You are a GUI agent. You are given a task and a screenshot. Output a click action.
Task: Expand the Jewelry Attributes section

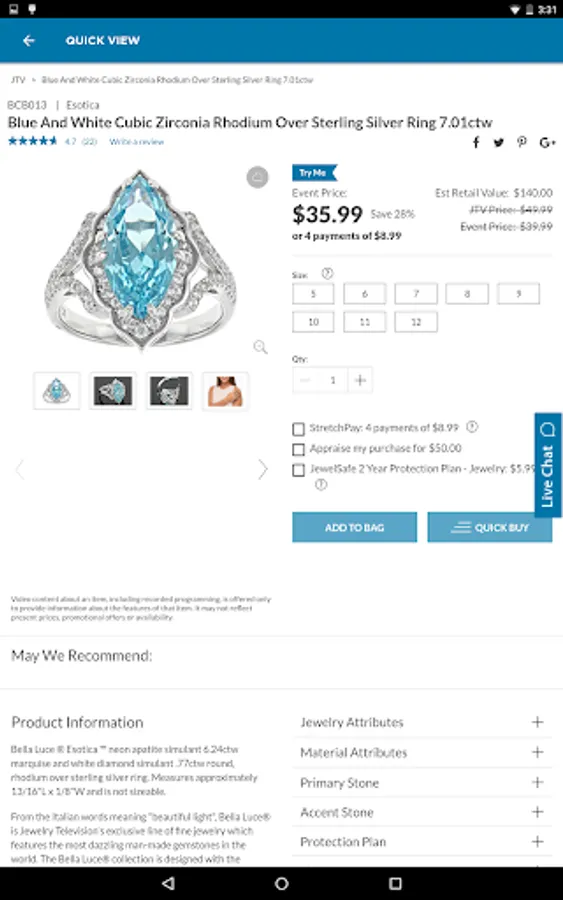[x=422, y=722]
